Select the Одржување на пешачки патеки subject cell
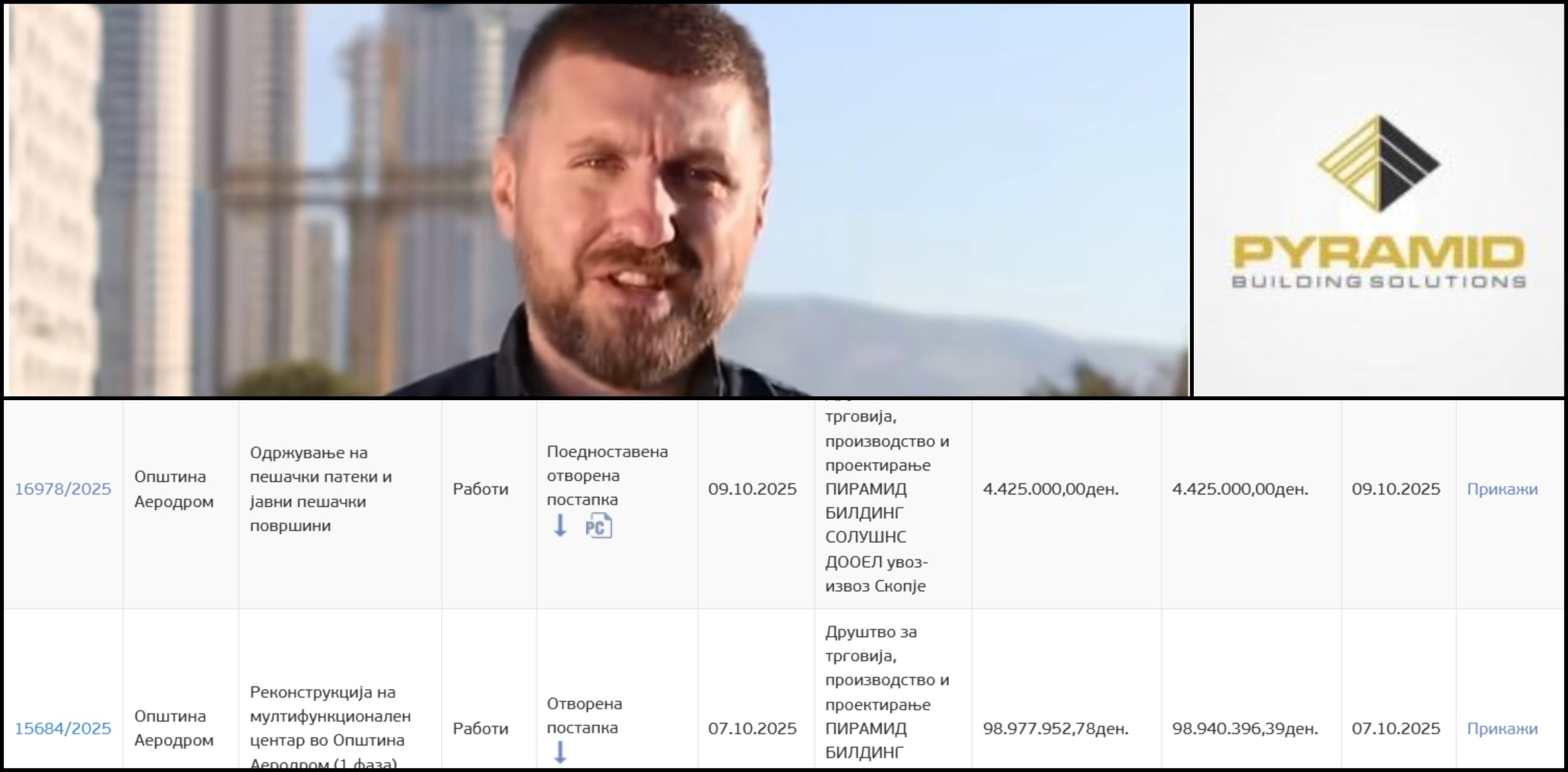Image resolution: width=1568 pixels, height=772 pixels. click(x=321, y=489)
